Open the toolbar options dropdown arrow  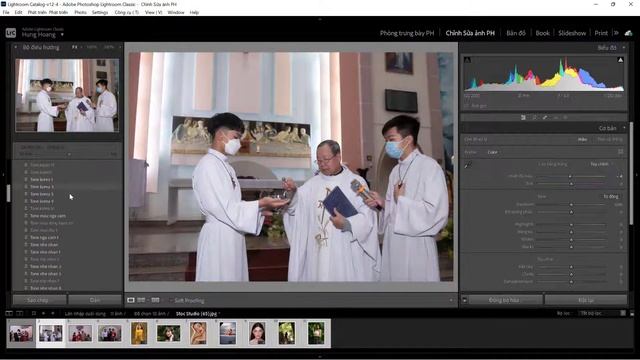click(x=451, y=300)
